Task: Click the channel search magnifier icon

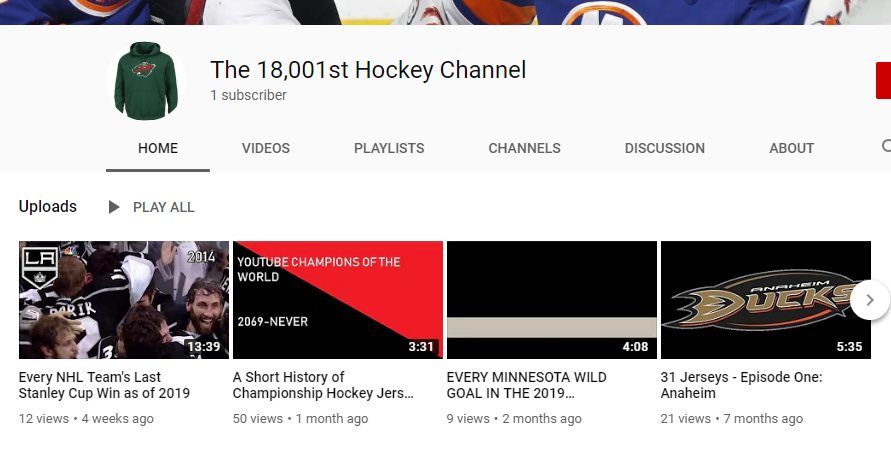Action: click(886, 147)
